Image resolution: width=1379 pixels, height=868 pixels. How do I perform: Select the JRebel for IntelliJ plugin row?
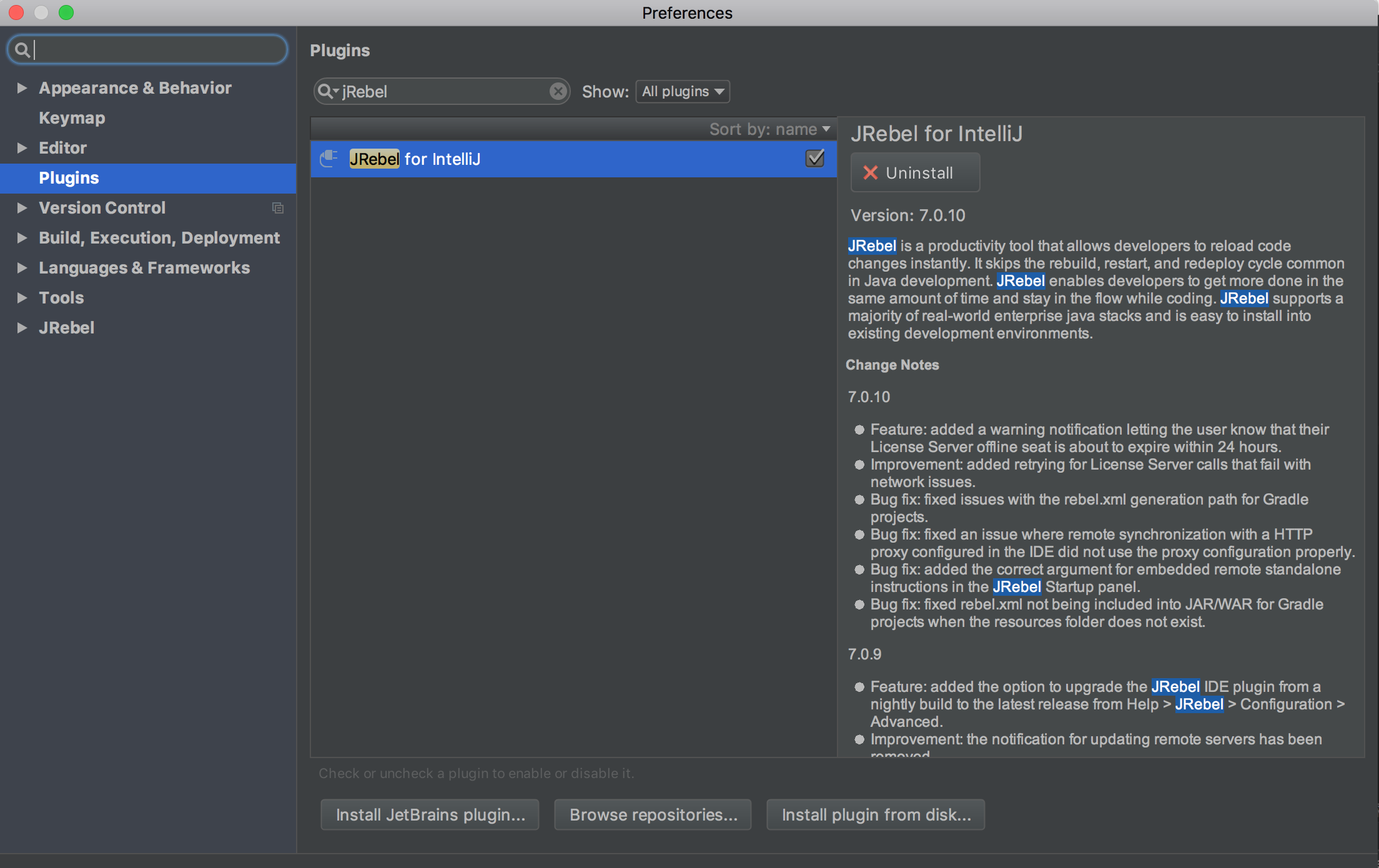[x=573, y=159]
